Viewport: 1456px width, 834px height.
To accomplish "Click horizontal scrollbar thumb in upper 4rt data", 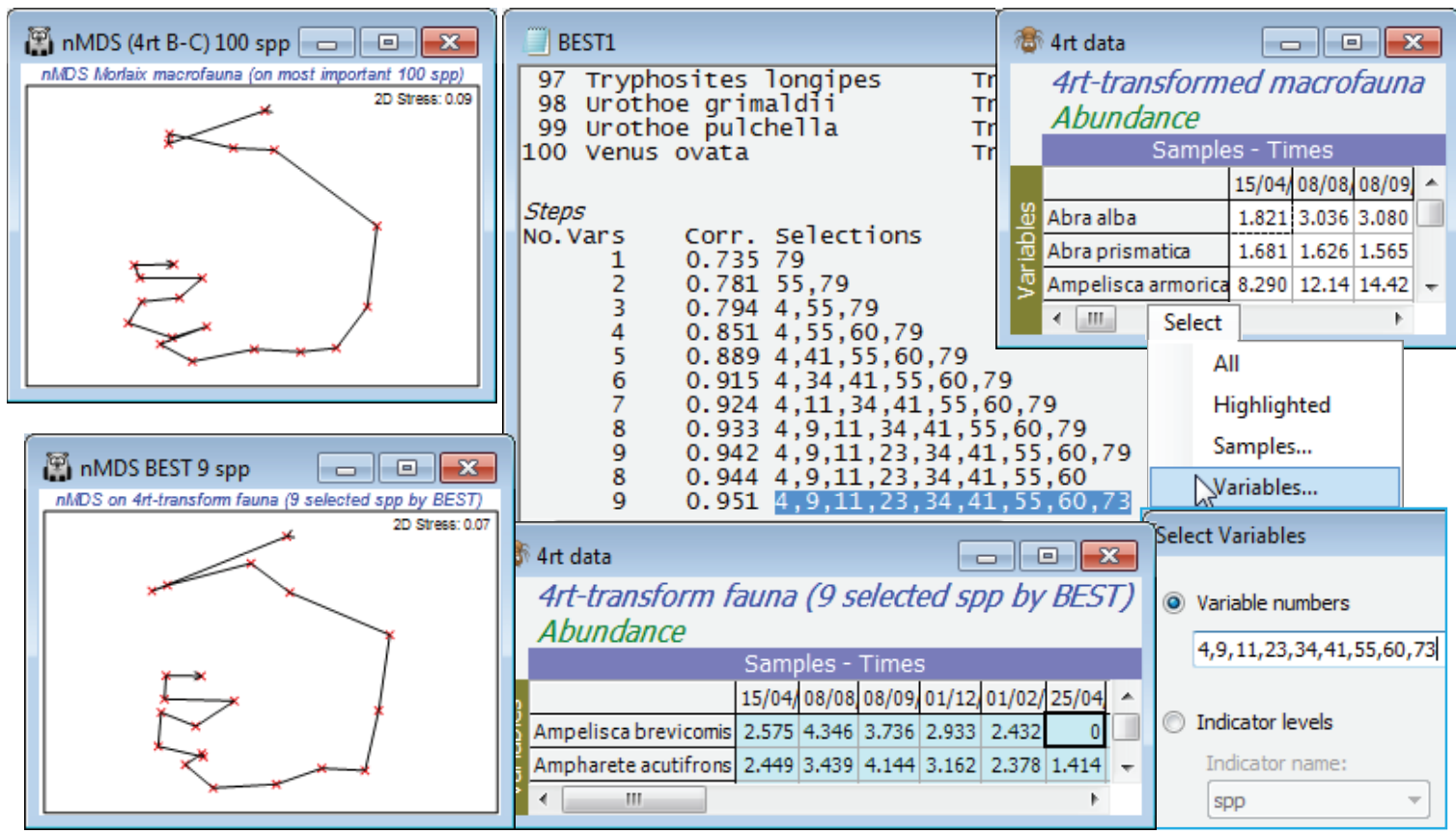I will coord(1095,319).
